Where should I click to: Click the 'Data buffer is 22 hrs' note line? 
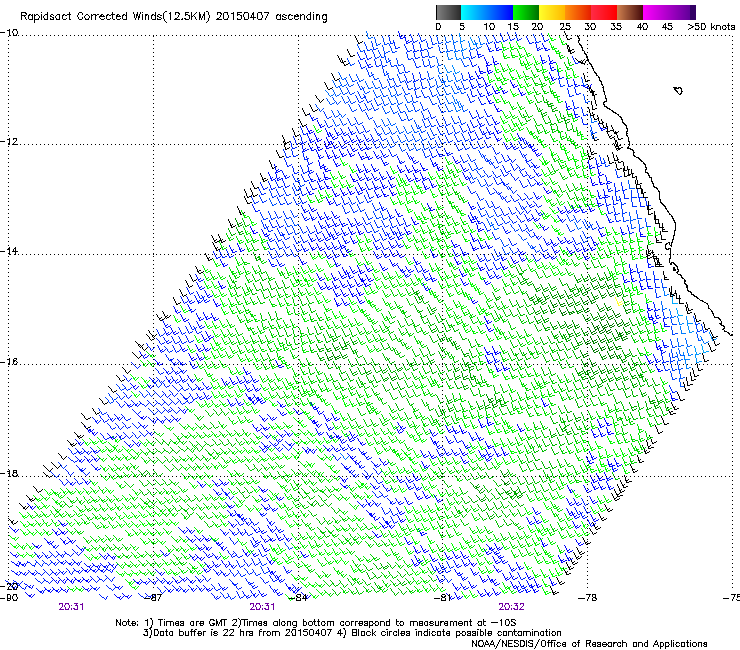(x=352, y=633)
